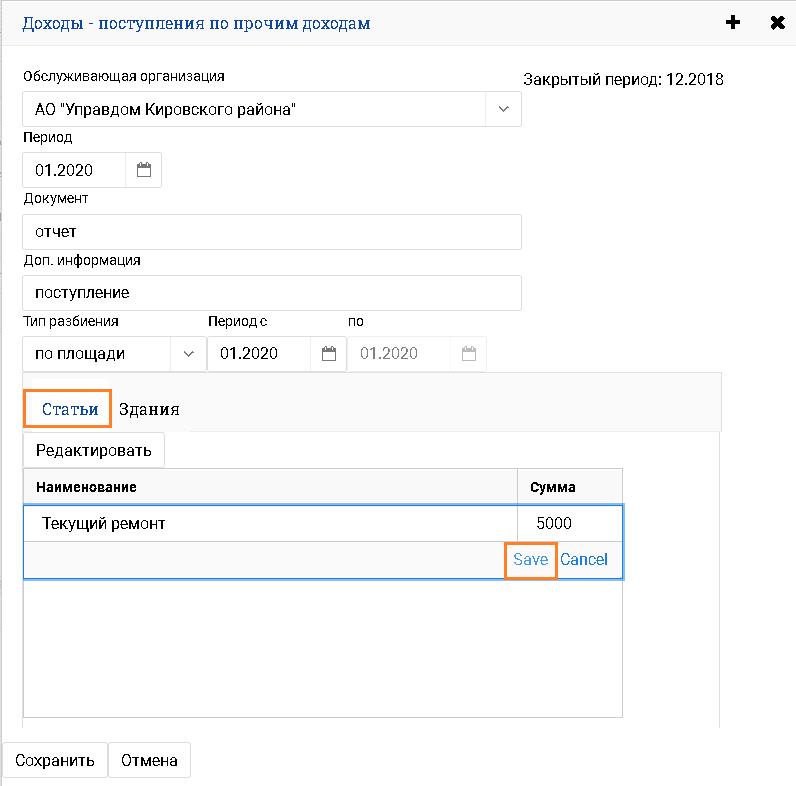
Task: Click the calendar icon of the по date field
Action: pyautogui.click(x=469, y=353)
